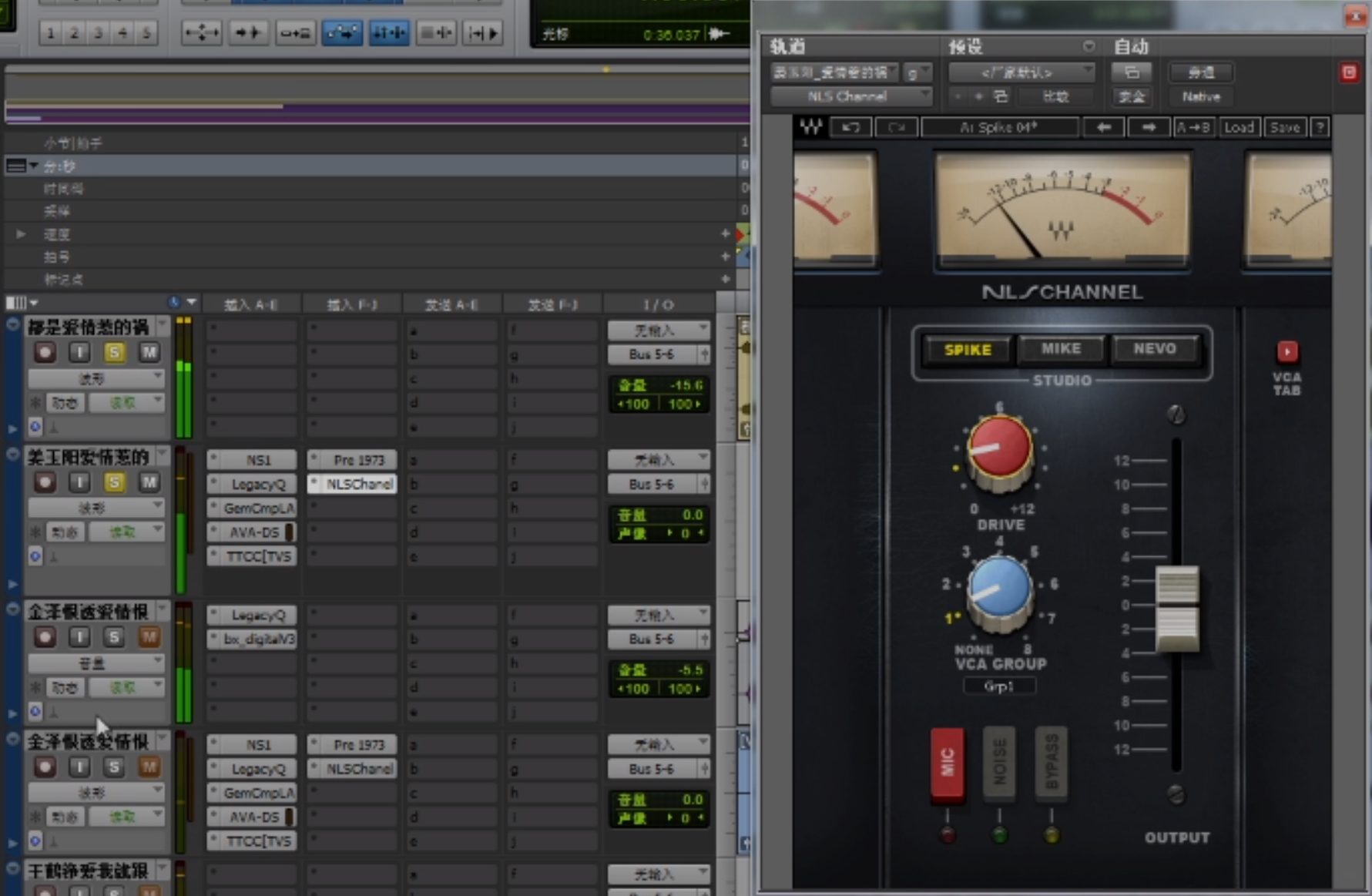Image resolution: width=1372 pixels, height=896 pixels.
Task: Select the NEVO studio tab
Action: (1154, 349)
